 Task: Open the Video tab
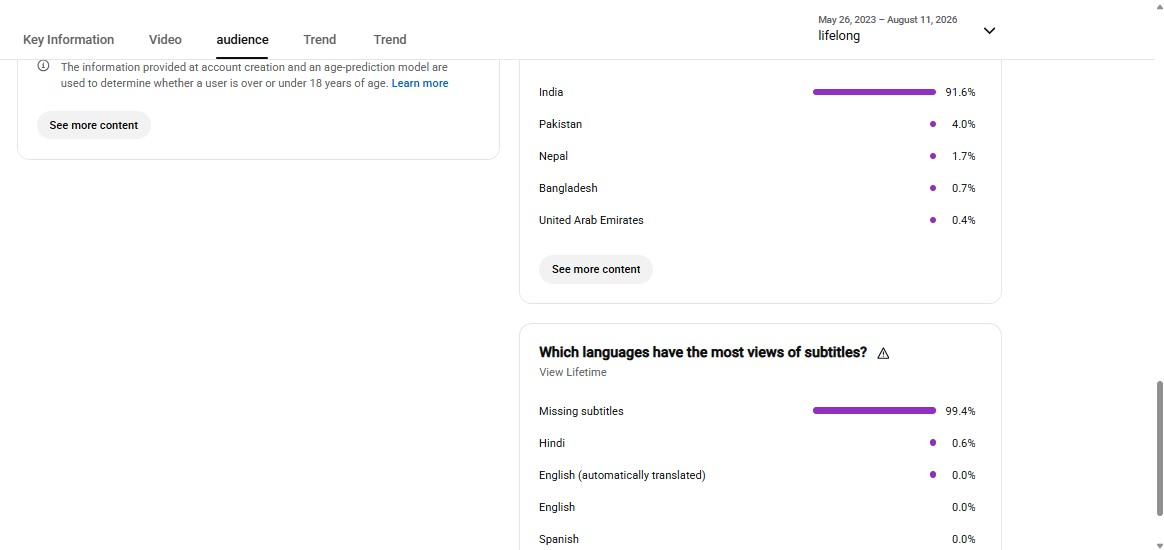(x=165, y=40)
